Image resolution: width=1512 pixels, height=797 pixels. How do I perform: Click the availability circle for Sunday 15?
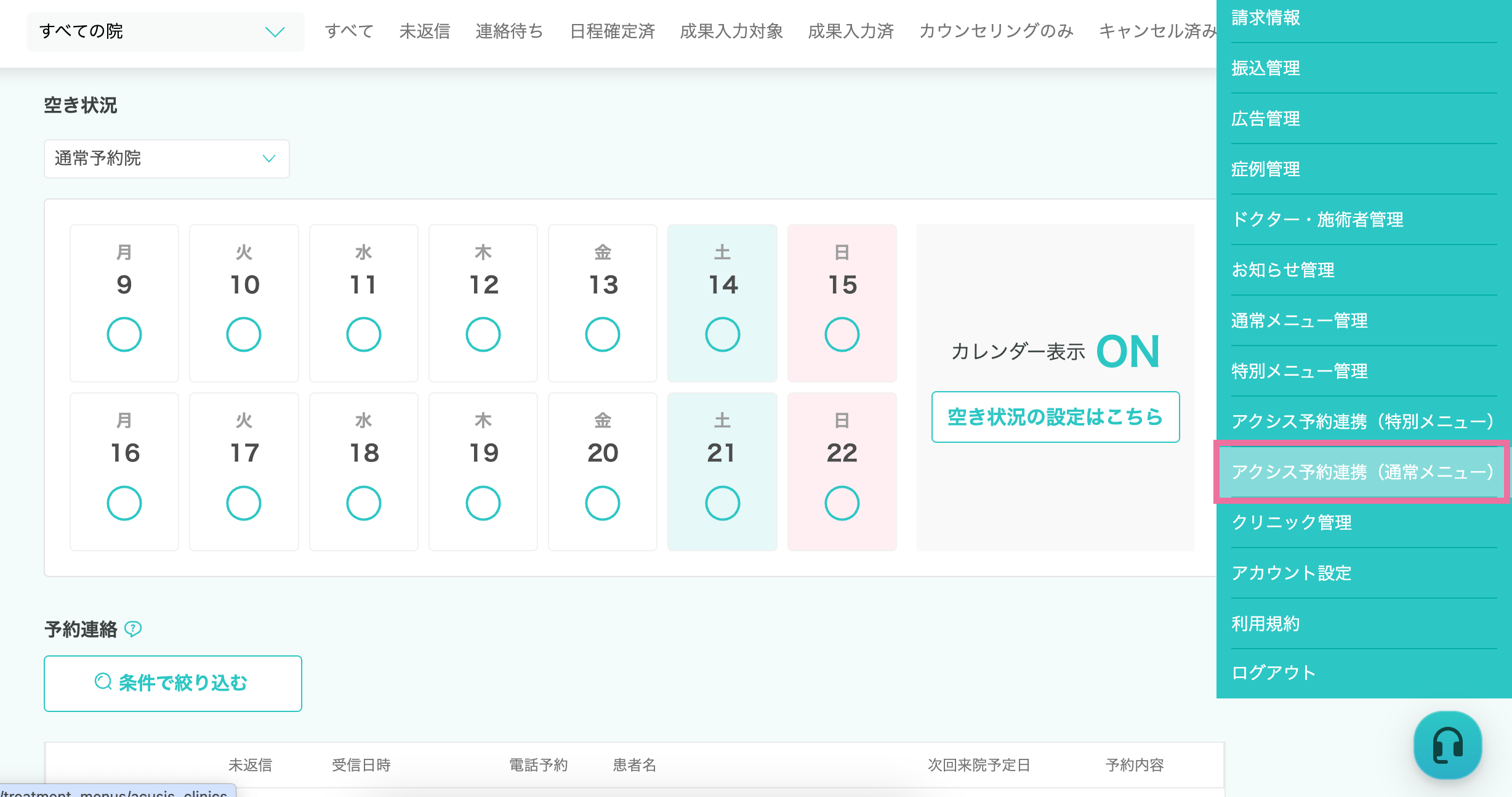point(842,334)
